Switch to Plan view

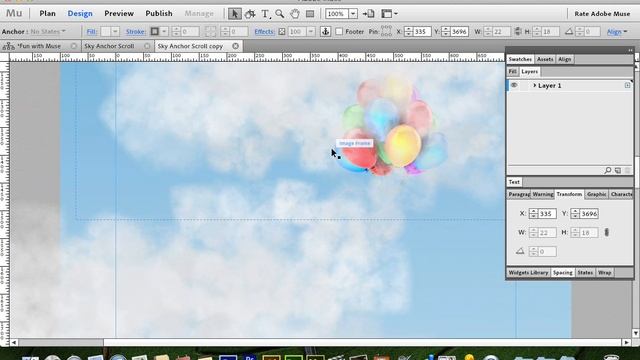pyautogui.click(x=47, y=13)
